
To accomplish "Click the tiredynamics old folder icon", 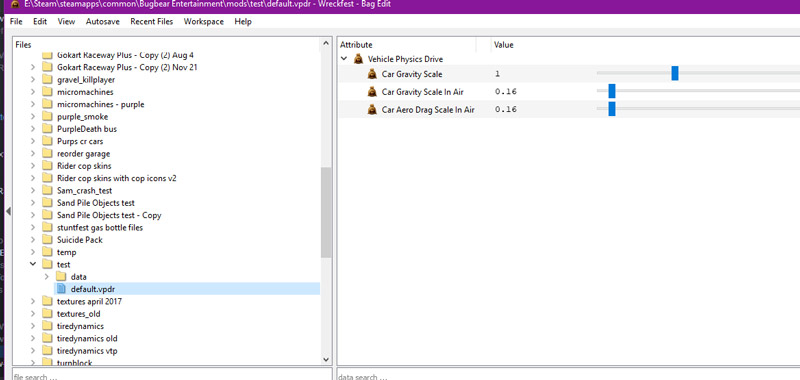I will pos(47,338).
